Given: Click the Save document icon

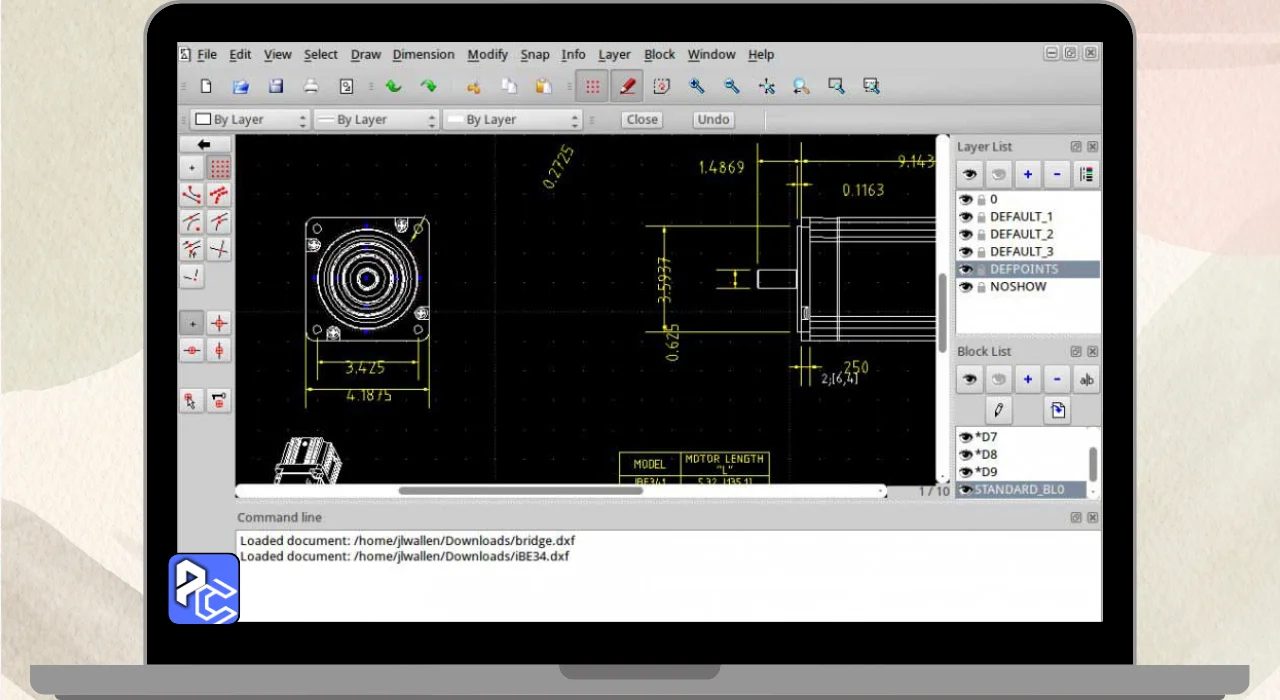Looking at the screenshot, I should 276,86.
